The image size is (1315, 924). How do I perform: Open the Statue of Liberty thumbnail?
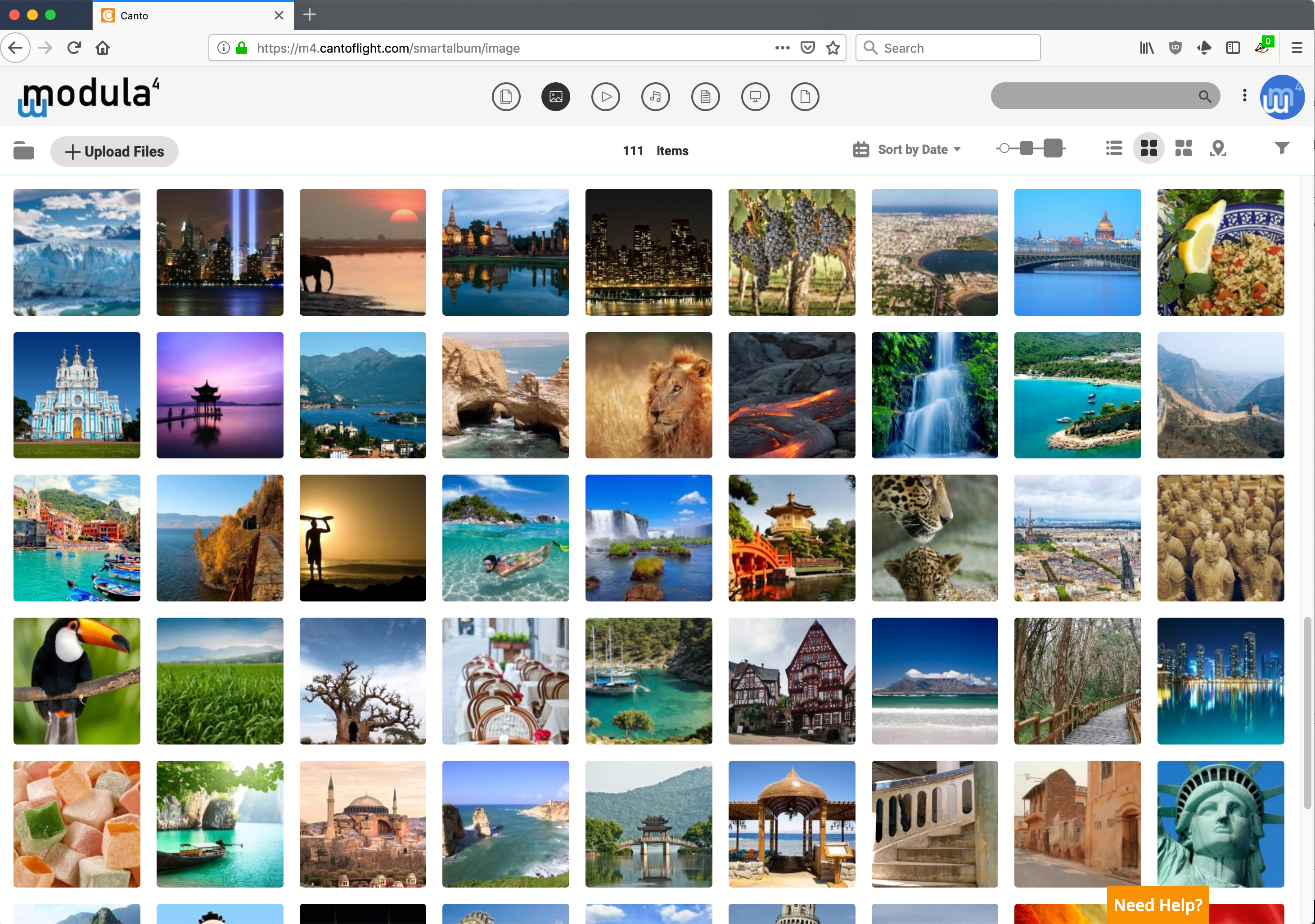pos(1220,825)
